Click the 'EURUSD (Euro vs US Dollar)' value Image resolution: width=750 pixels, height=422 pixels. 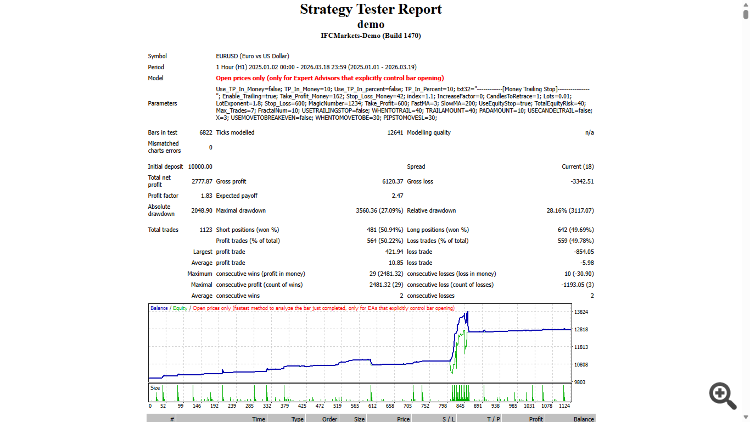pyautogui.click(x=252, y=56)
